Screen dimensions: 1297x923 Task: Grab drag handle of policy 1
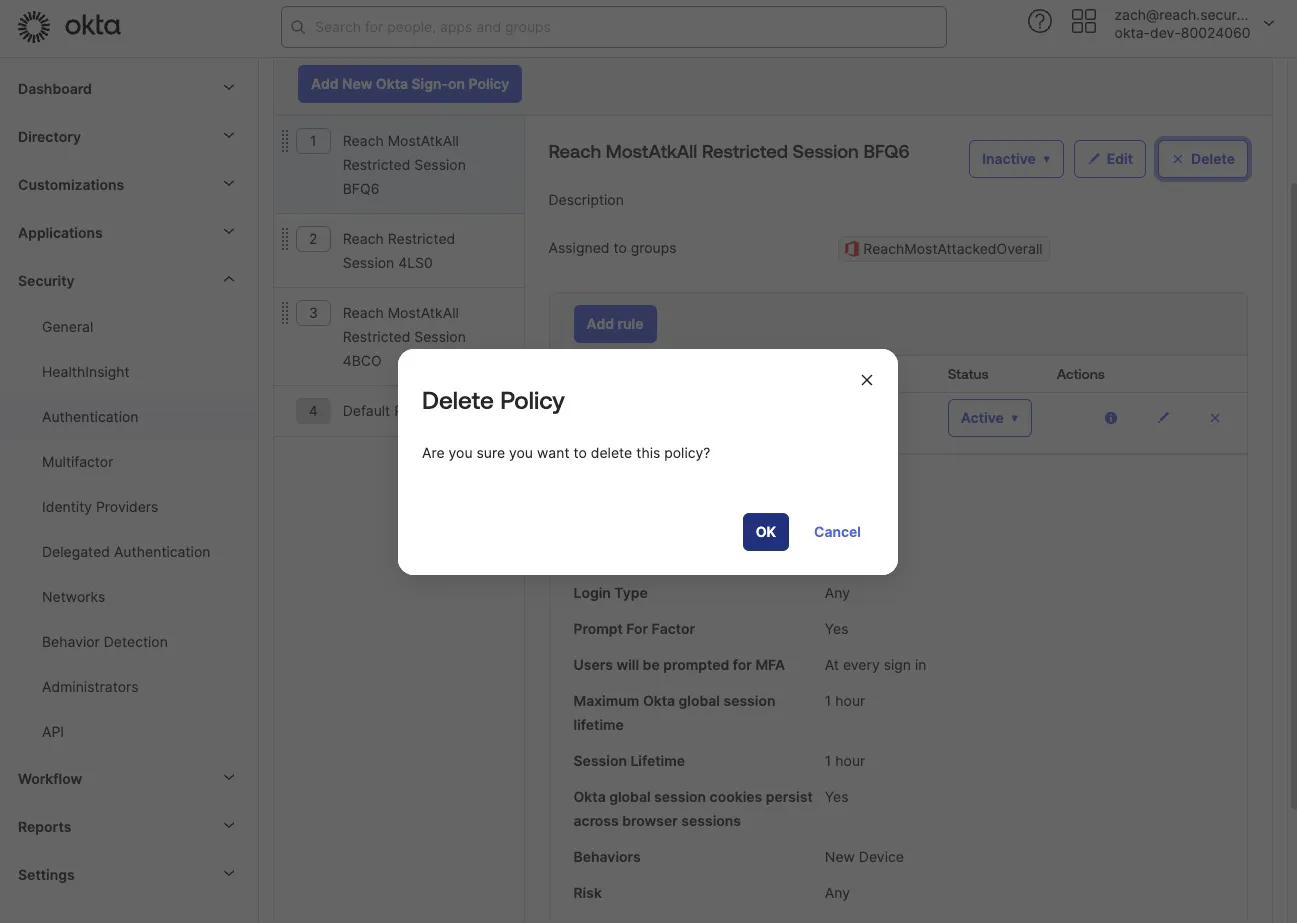click(x=285, y=141)
